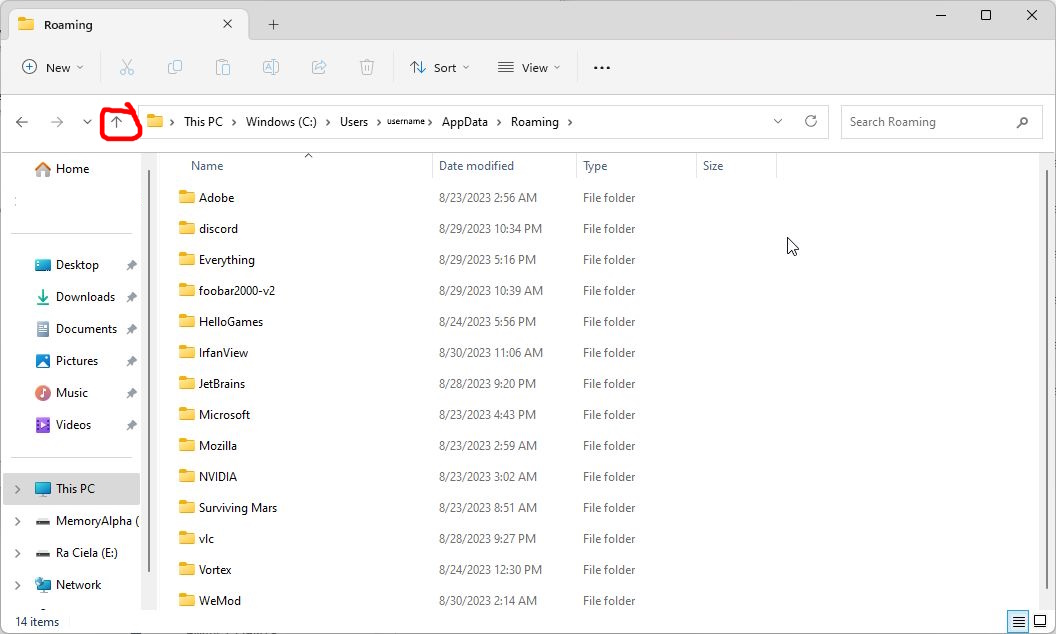This screenshot has width=1056, height=634.
Task: Click the Paste clipboard icon
Action: (223, 67)
